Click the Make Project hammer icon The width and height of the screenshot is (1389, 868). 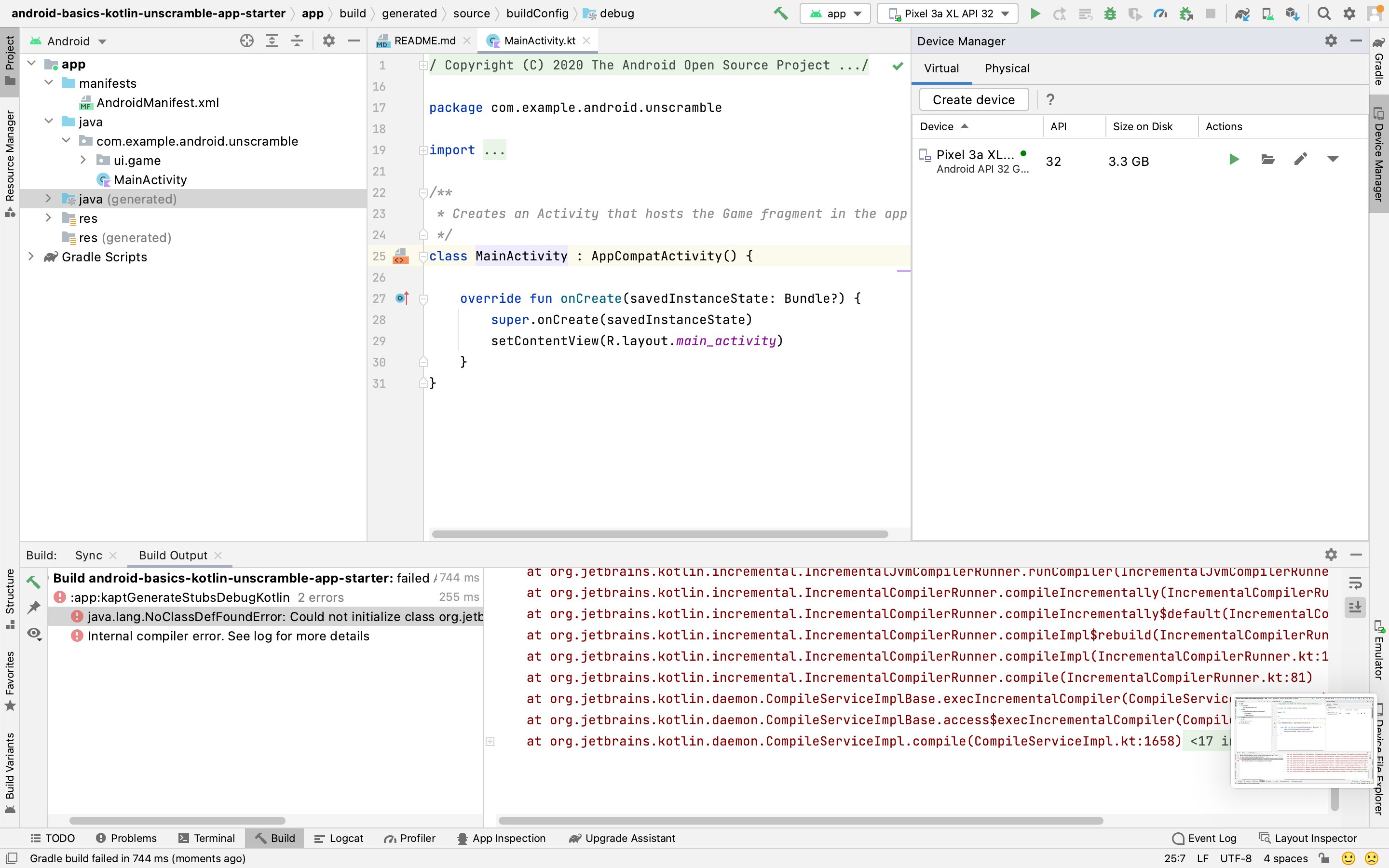781,13
